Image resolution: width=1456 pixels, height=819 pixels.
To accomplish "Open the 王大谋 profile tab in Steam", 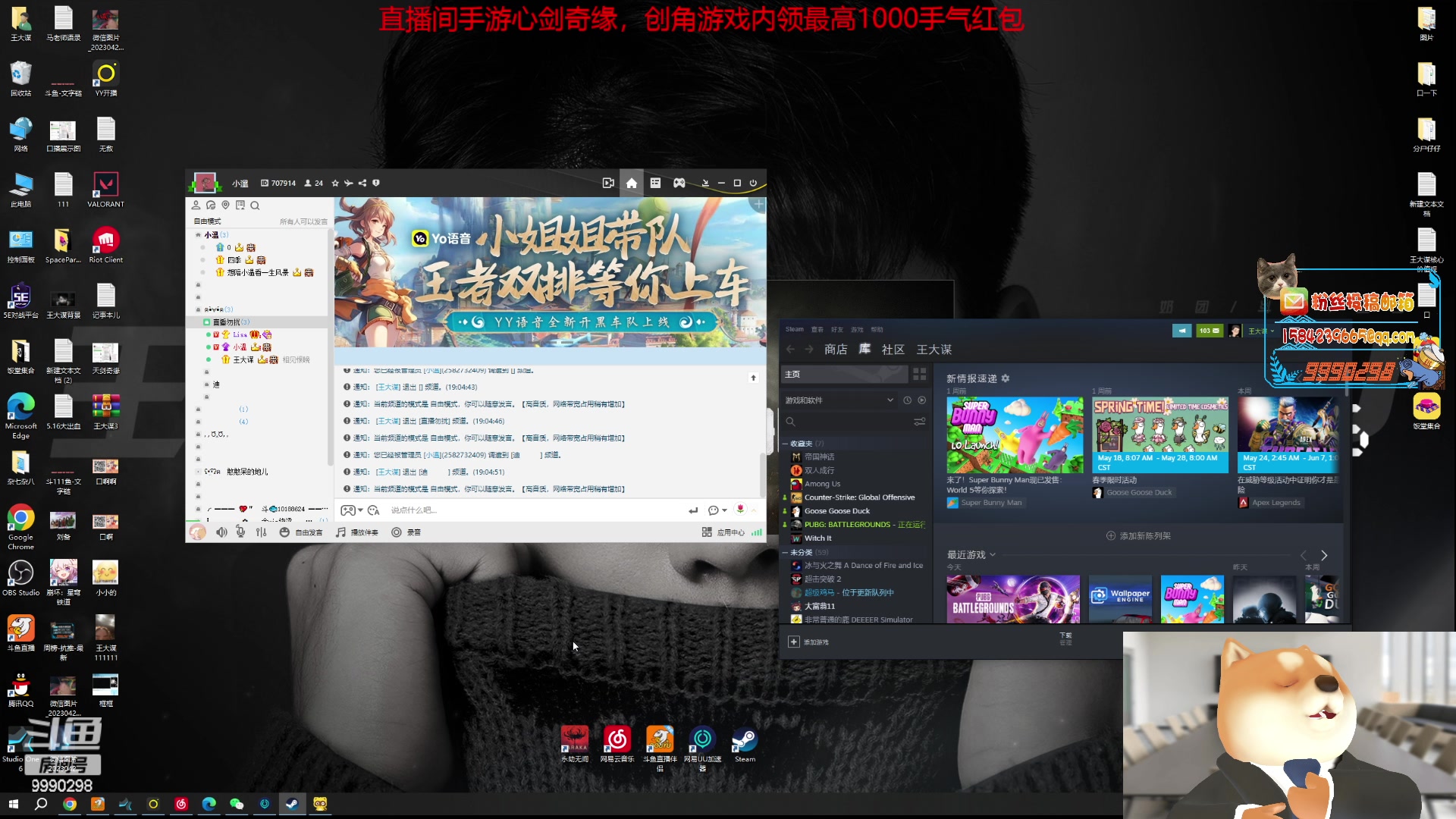I will coord(934,350).
